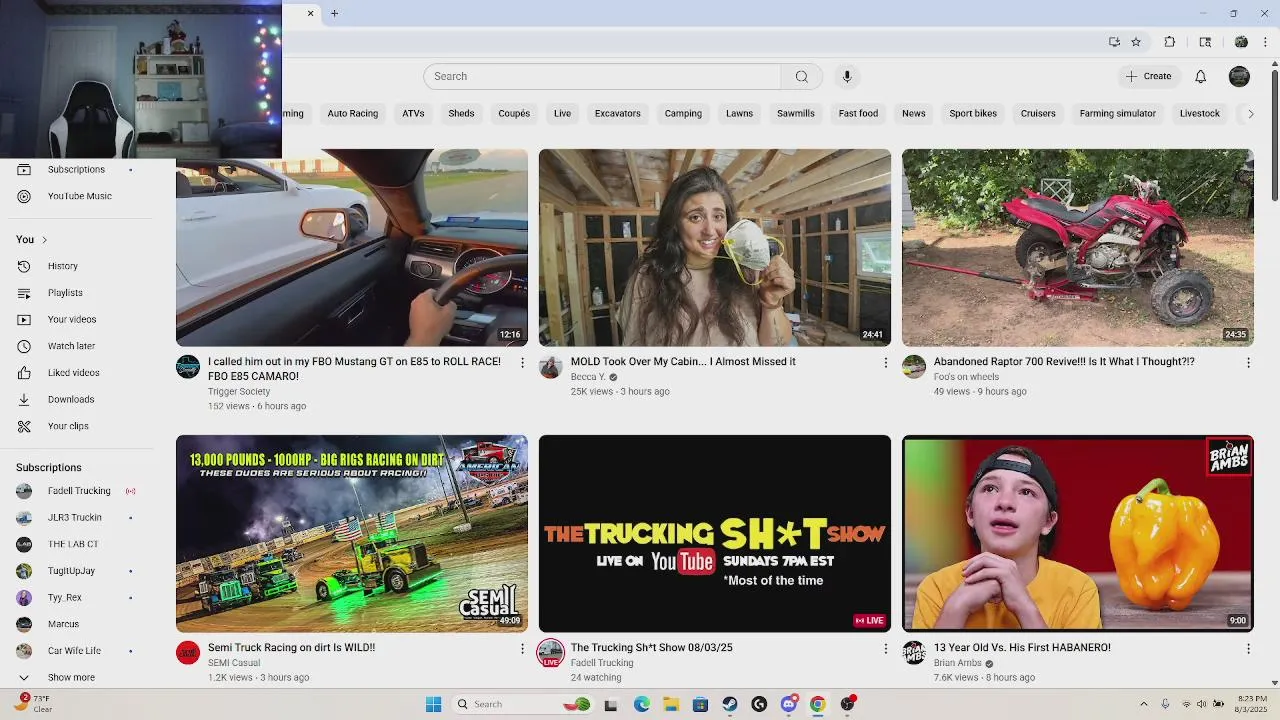Open more options for Raptor 700 video
1280x720 pixels.
[x=1248, y=362]
